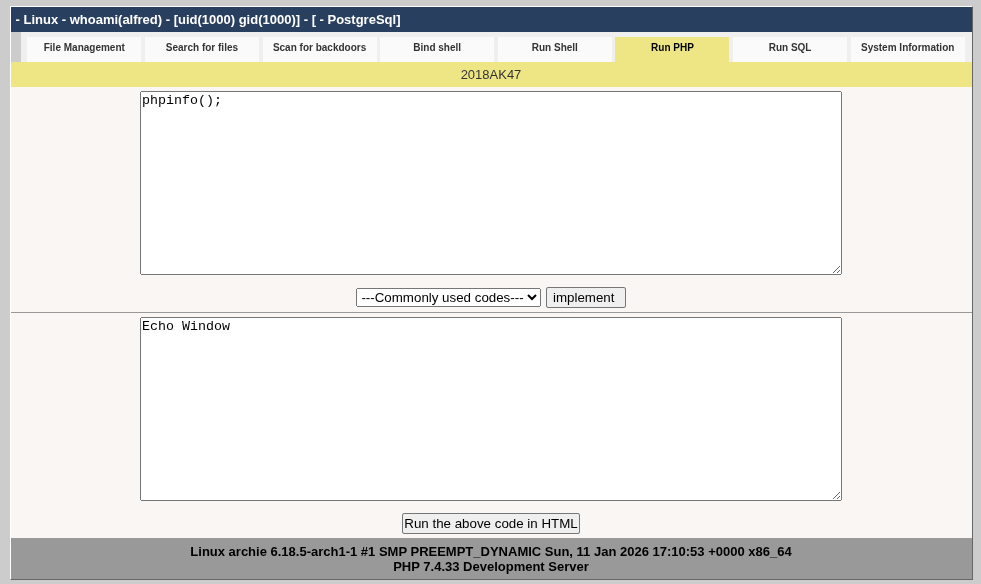Open the Run SQL tab
Screen dimensions: 981x584
789,48
